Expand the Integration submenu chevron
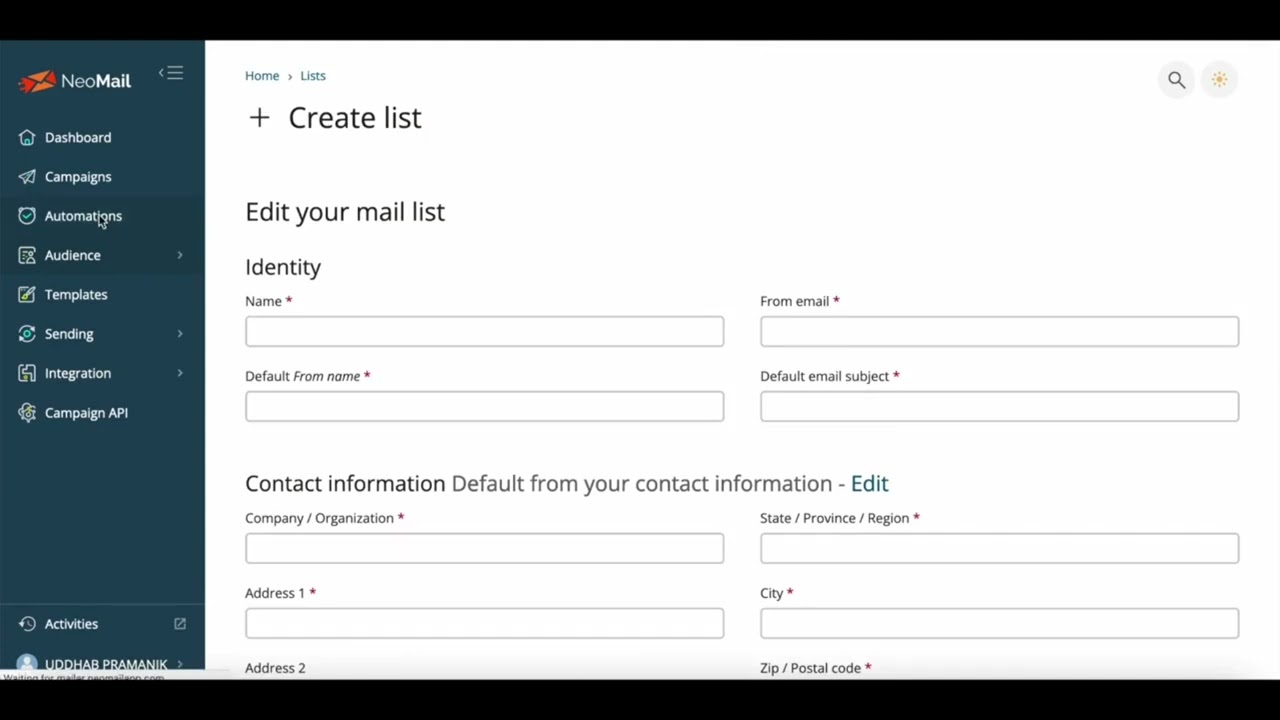This screenshot has height=720, width=1280. [x=180, y=374]
